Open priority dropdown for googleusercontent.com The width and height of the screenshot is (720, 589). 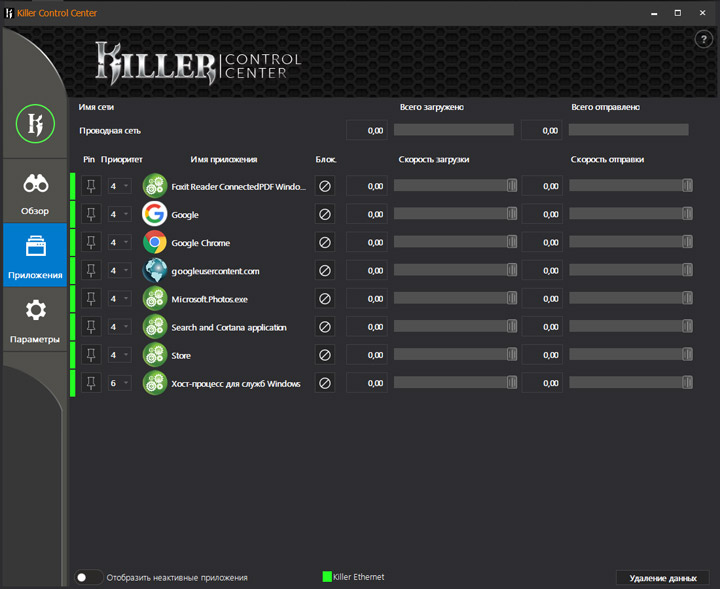tap(119, 270)
